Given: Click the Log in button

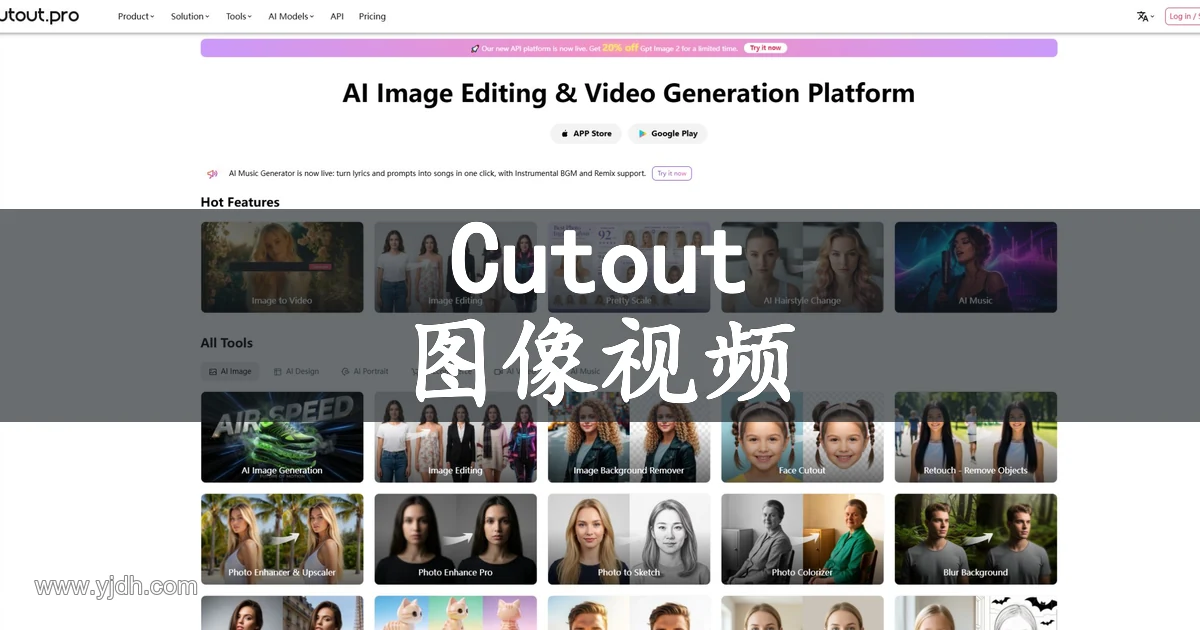Looking at the screenshot, I should (x=1182, y=17).
